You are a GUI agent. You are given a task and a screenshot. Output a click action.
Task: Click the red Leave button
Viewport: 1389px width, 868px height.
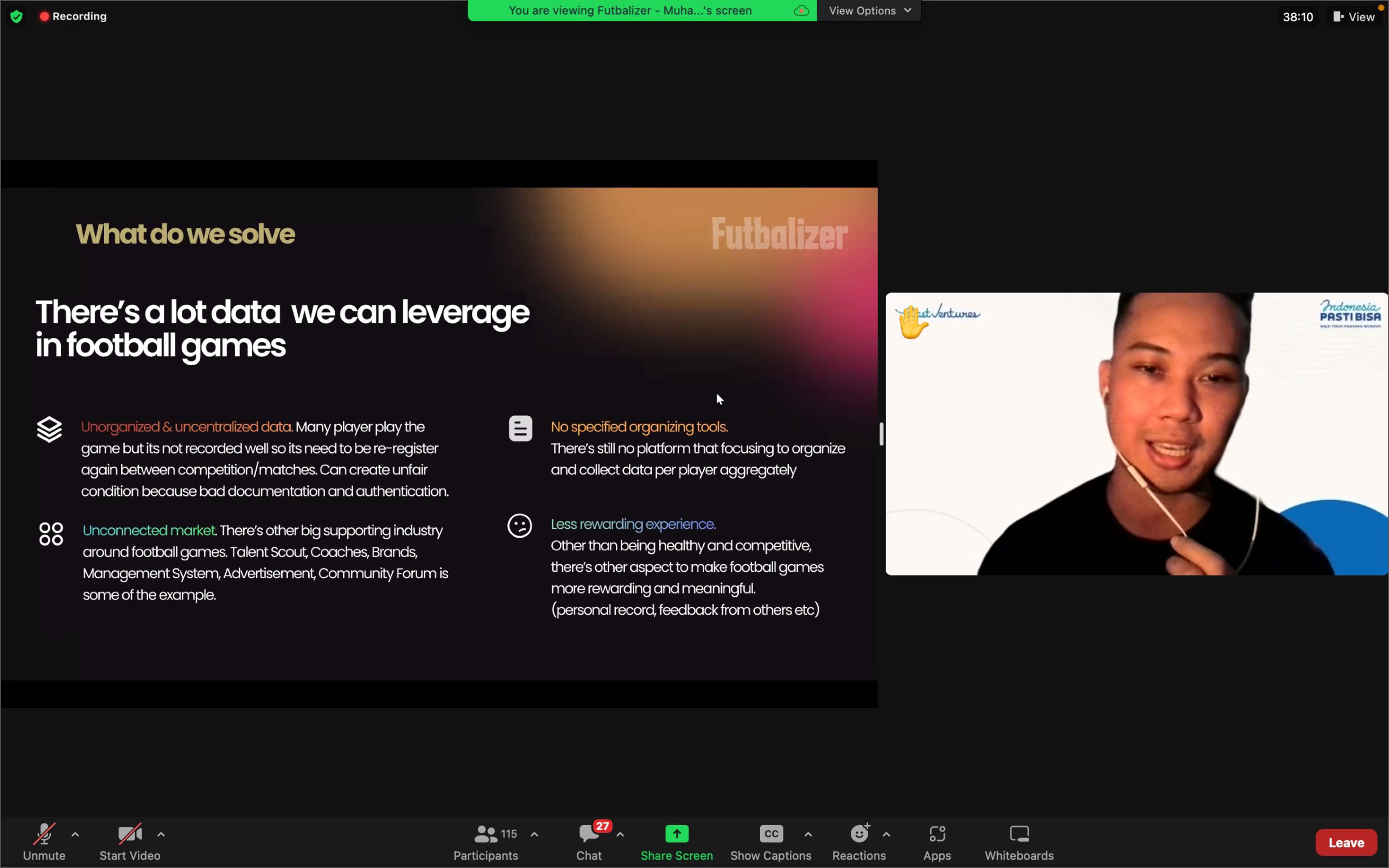click(x=1346, y=842)
